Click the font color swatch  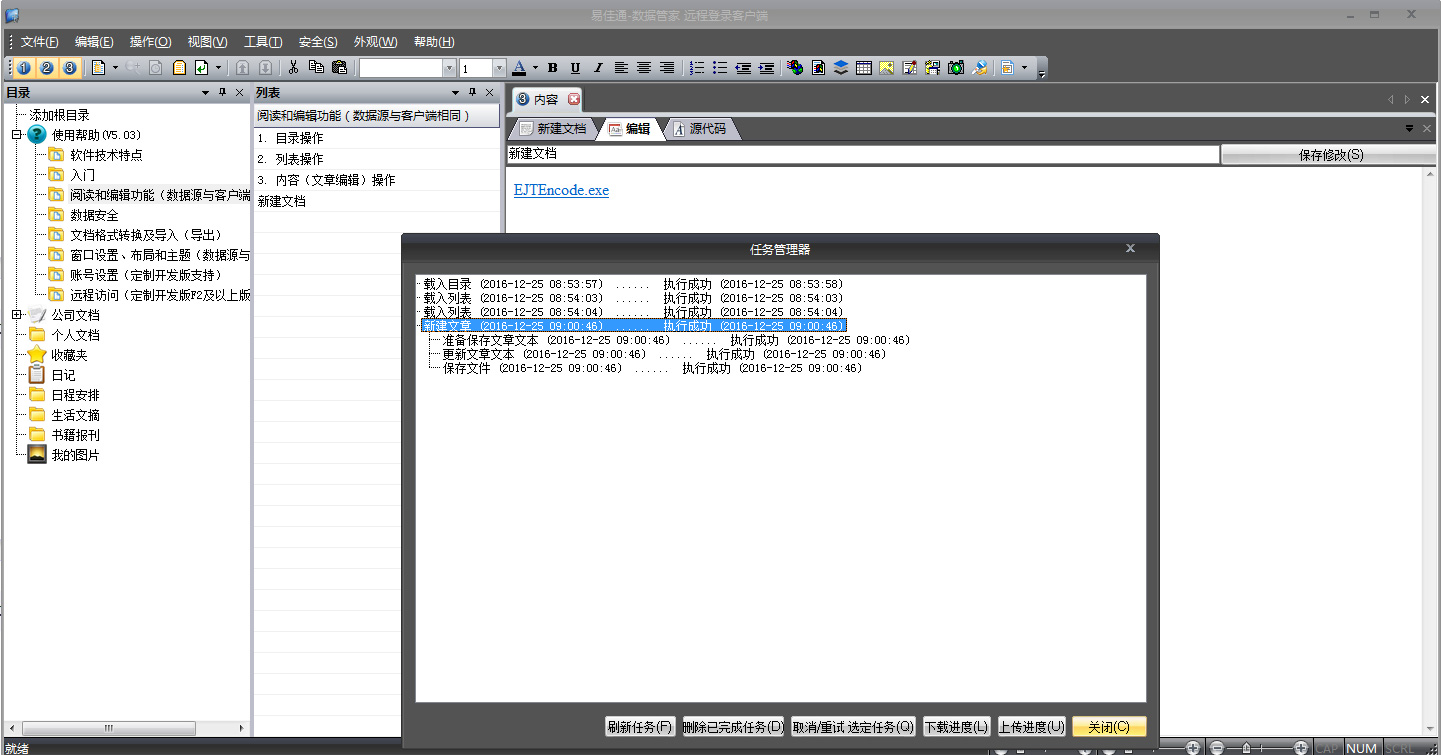coord(519,68)
